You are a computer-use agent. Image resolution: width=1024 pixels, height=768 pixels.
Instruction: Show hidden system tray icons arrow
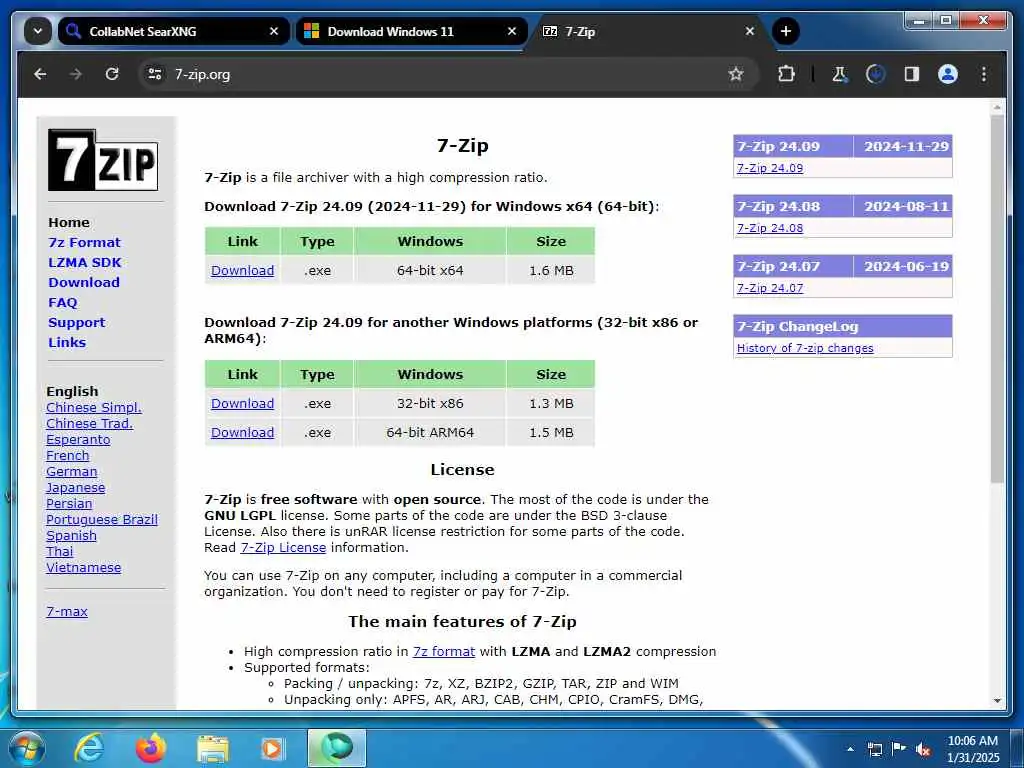[850, 749]
